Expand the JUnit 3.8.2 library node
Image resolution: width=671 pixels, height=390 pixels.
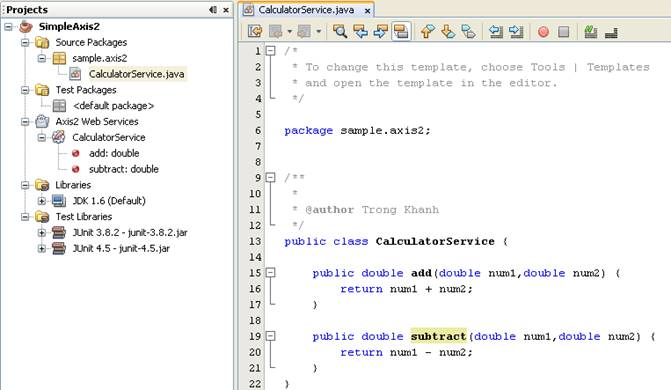click(42, 232)
